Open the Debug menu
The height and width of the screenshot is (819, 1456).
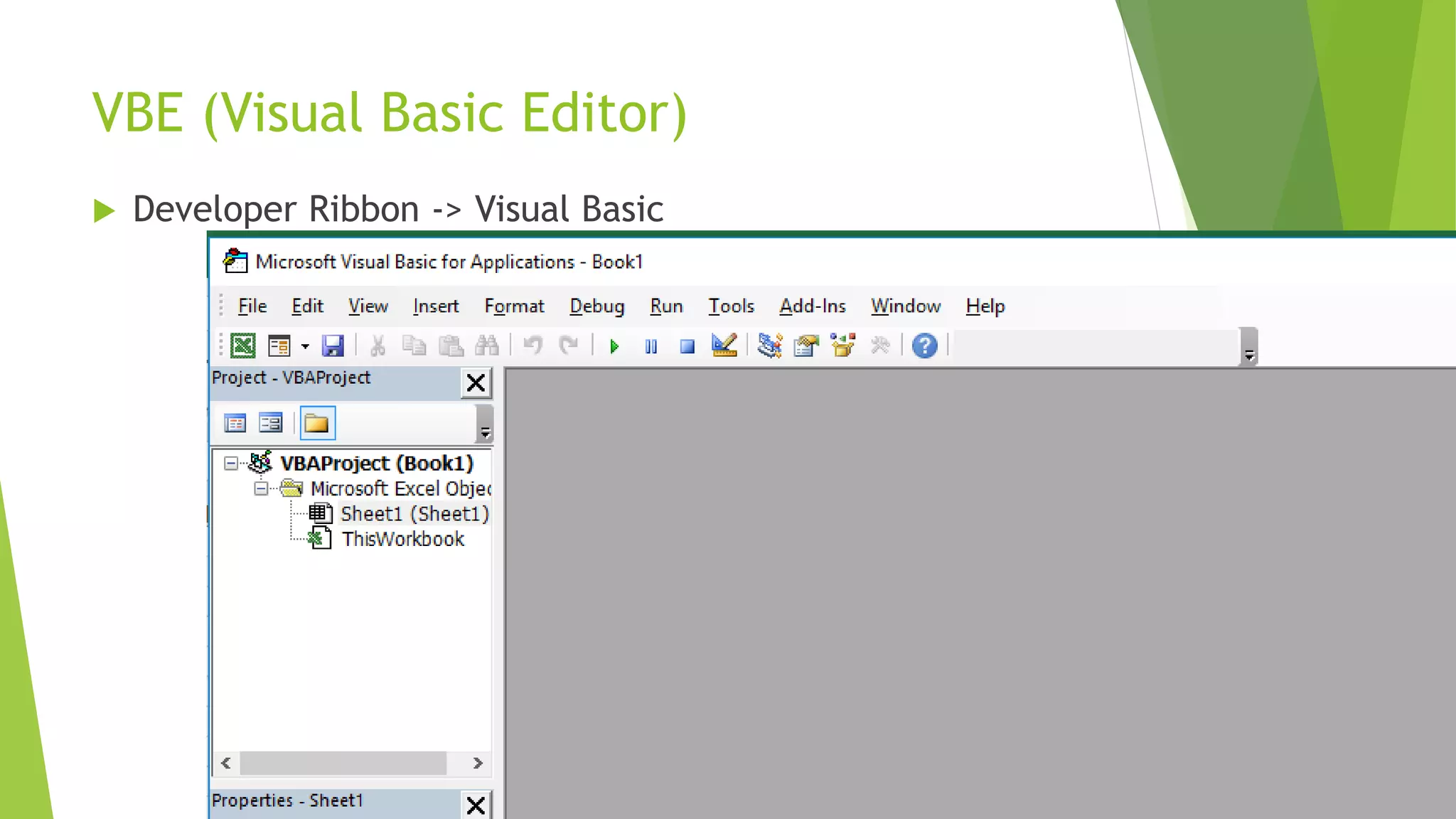(597, 306)
